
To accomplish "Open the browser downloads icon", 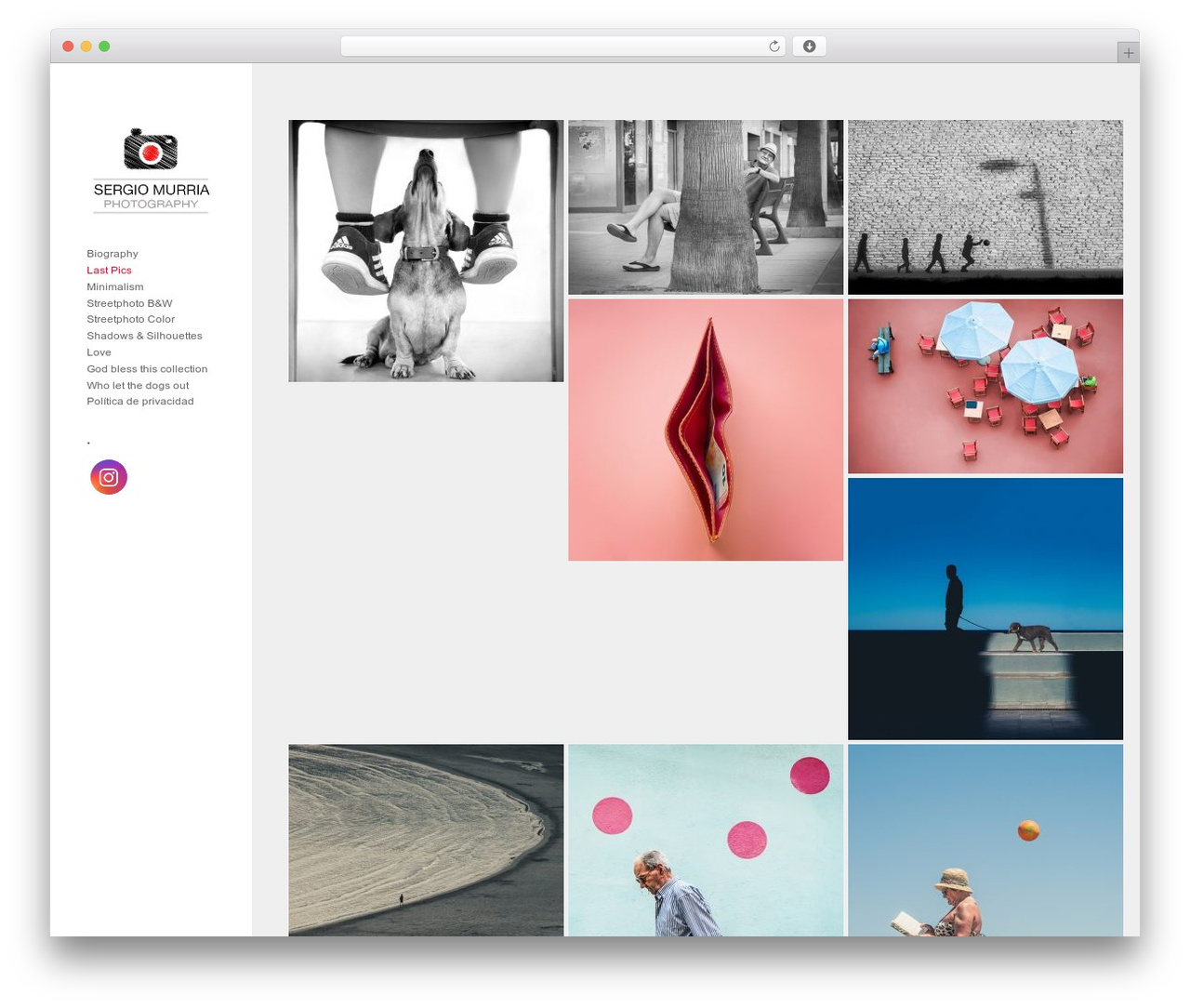I will [809, 46].
